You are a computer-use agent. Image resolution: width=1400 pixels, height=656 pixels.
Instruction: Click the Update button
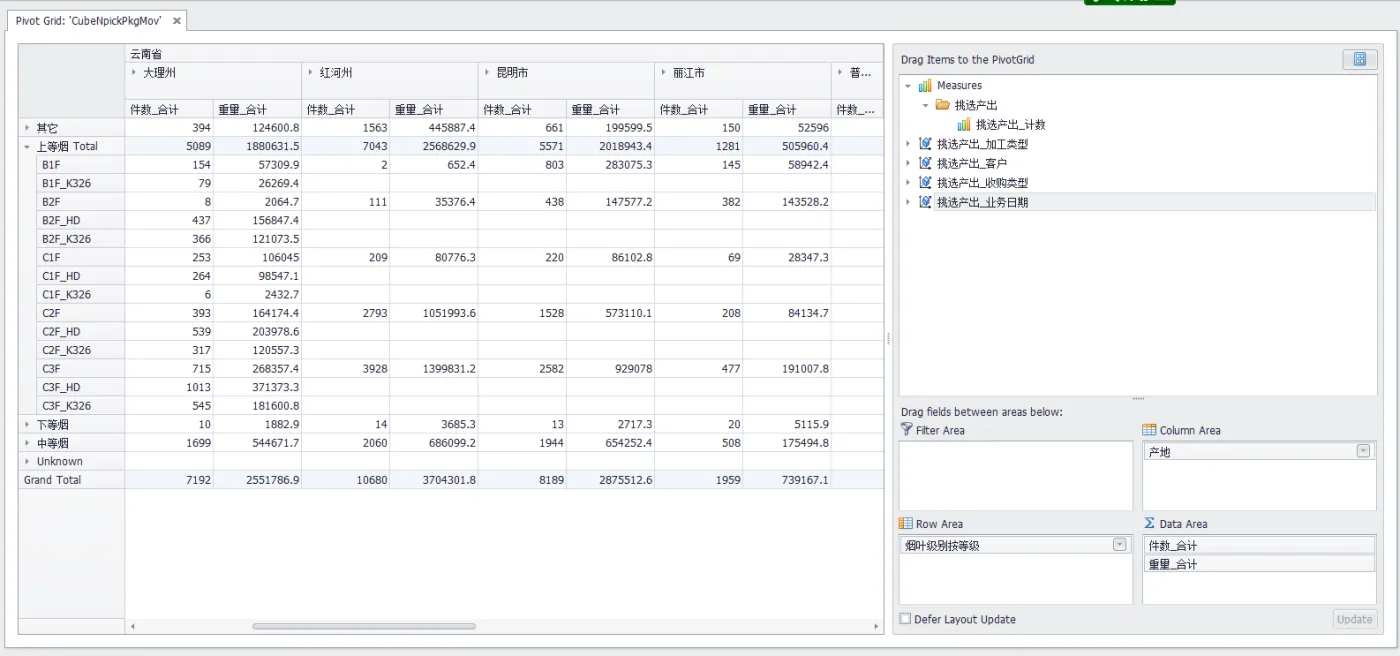coord(1354,619)
